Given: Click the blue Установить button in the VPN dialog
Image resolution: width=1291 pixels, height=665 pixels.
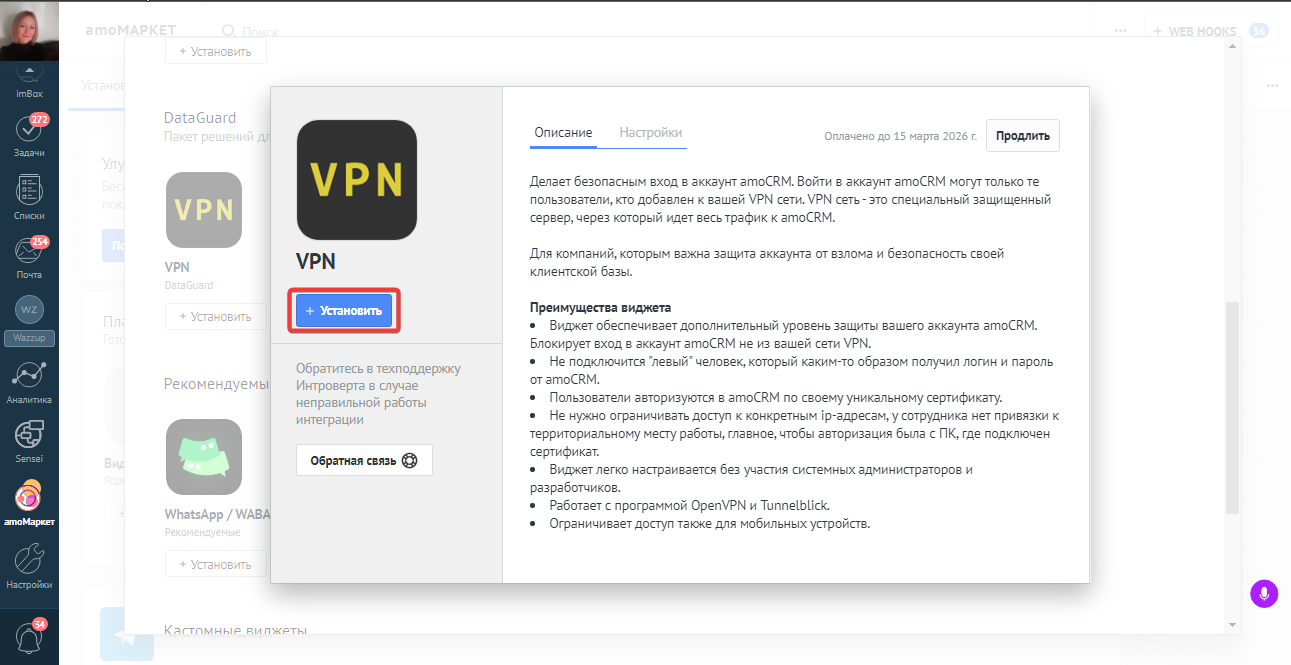Looking at the screenshot, I should tap(344, 311).
